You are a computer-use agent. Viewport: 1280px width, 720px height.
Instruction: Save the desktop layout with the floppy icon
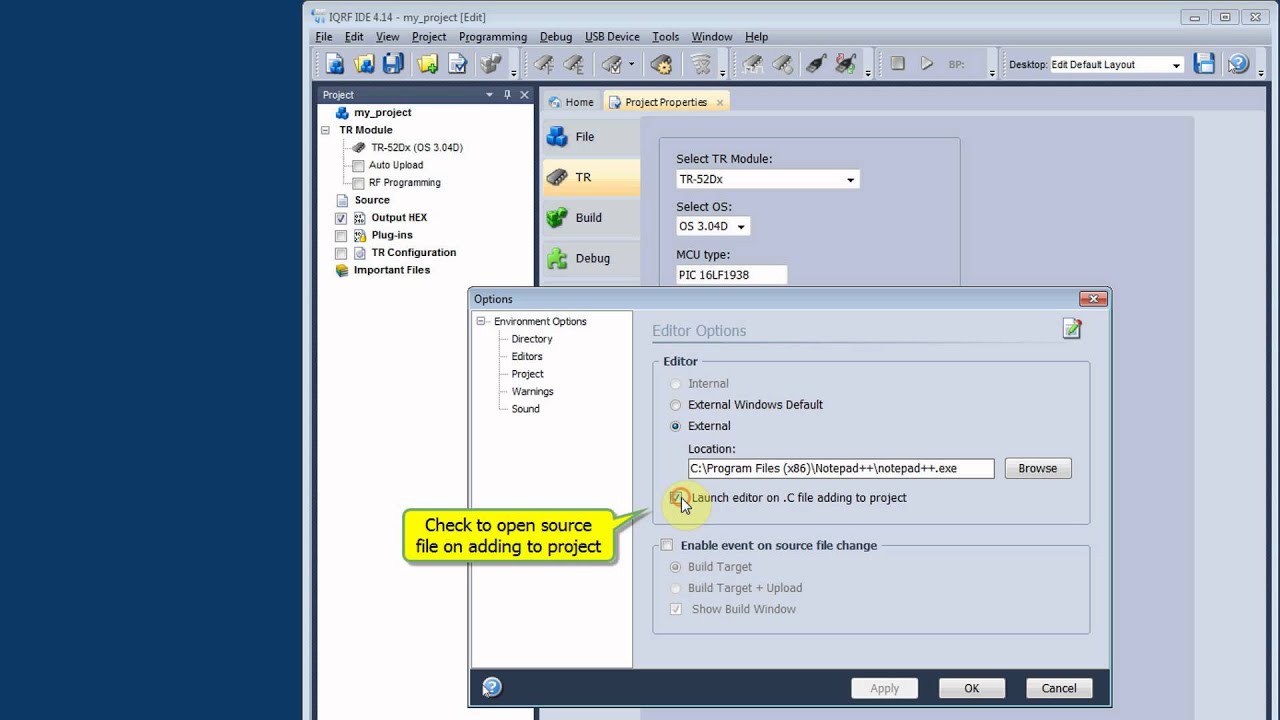pyautogui.click(x=1205, y=64)
